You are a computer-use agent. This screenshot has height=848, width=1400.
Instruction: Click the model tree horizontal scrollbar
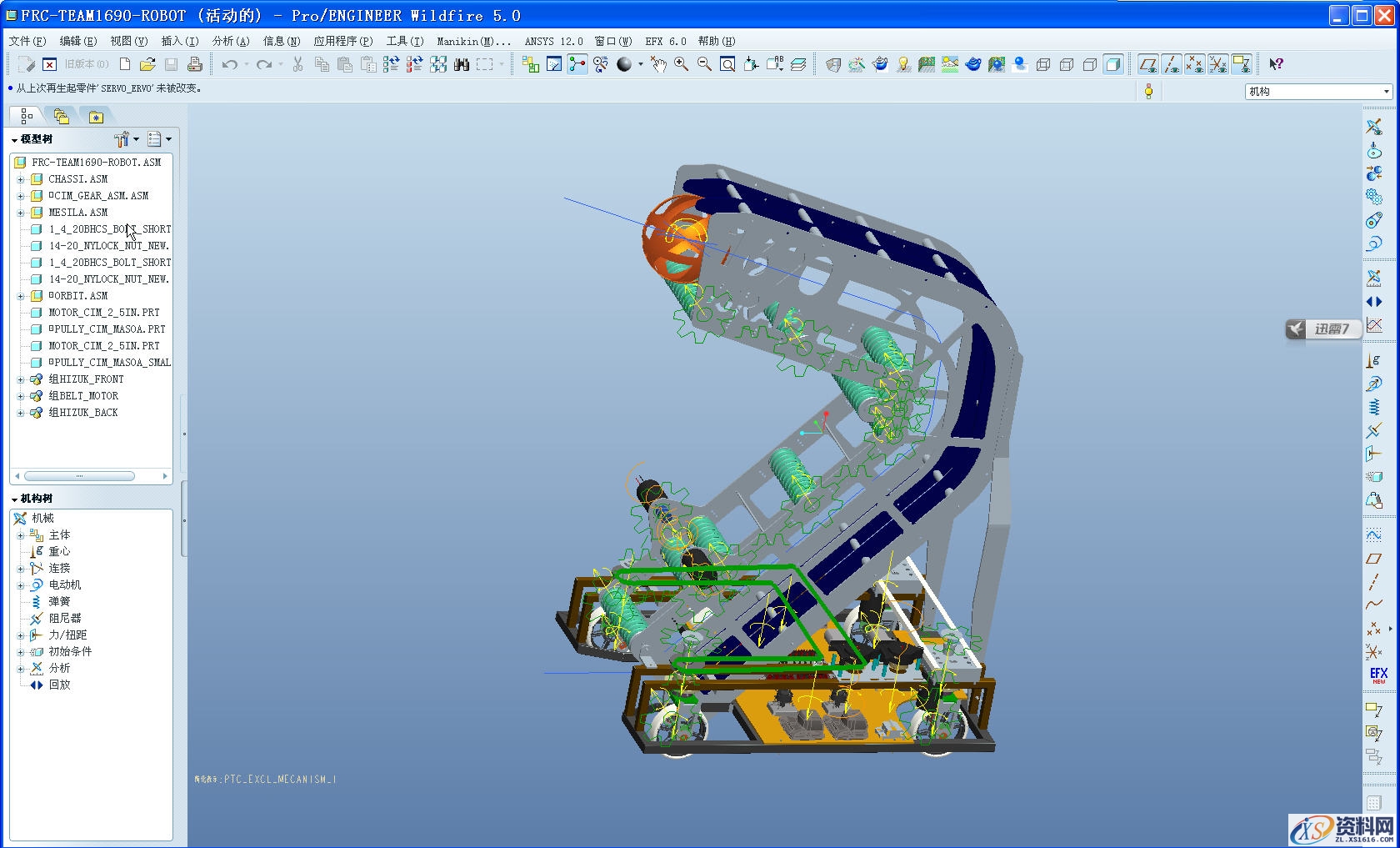[x=80, y=476]
